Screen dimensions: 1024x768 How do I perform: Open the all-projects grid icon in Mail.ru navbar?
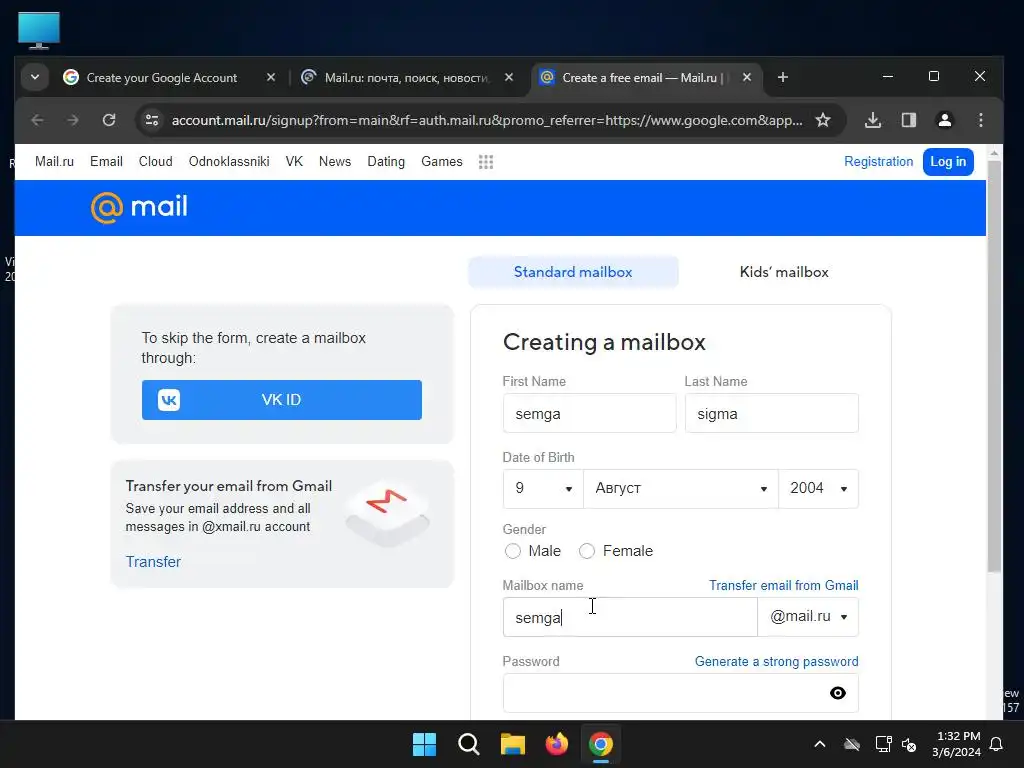486,162
